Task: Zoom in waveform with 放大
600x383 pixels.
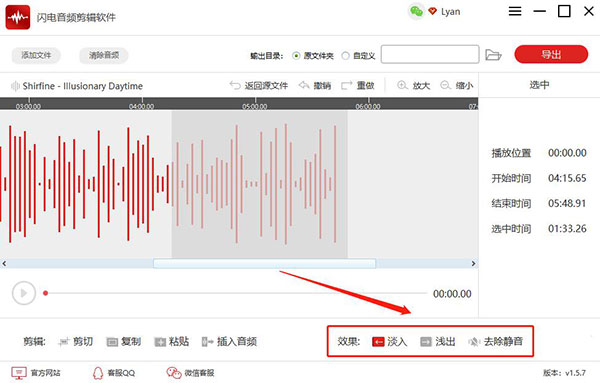Action: tap(414, 85)
